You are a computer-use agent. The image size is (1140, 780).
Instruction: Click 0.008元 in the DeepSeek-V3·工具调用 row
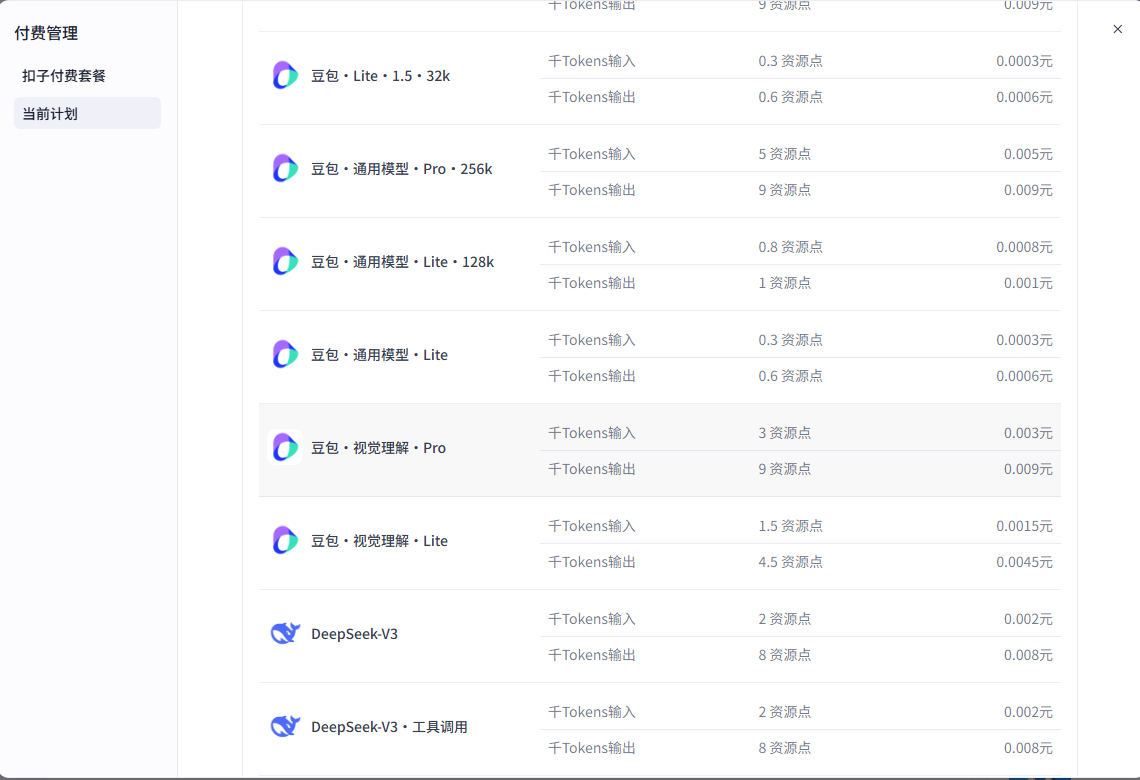tap(1028, 749)
